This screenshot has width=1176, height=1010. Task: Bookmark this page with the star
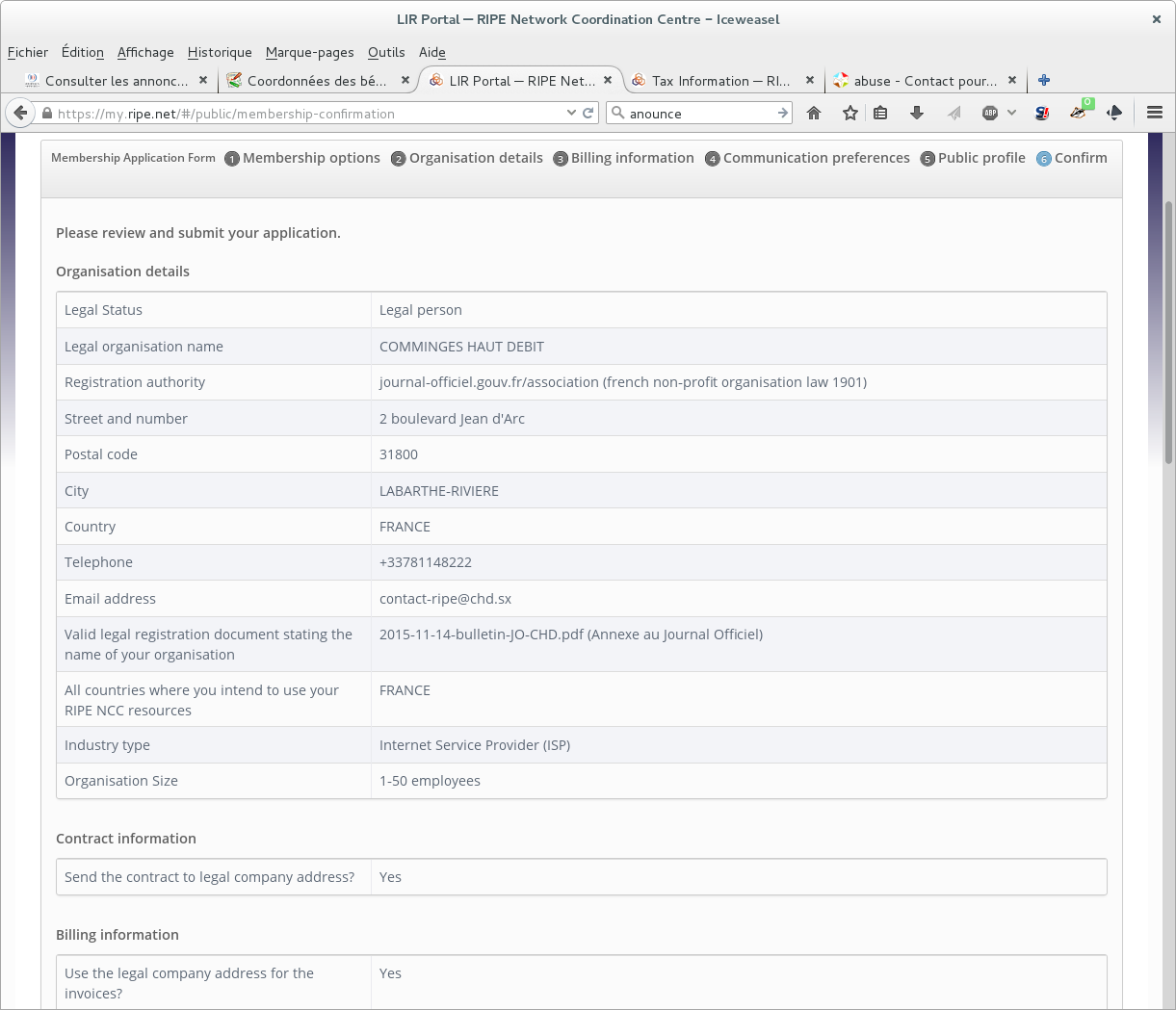point(849,114)
